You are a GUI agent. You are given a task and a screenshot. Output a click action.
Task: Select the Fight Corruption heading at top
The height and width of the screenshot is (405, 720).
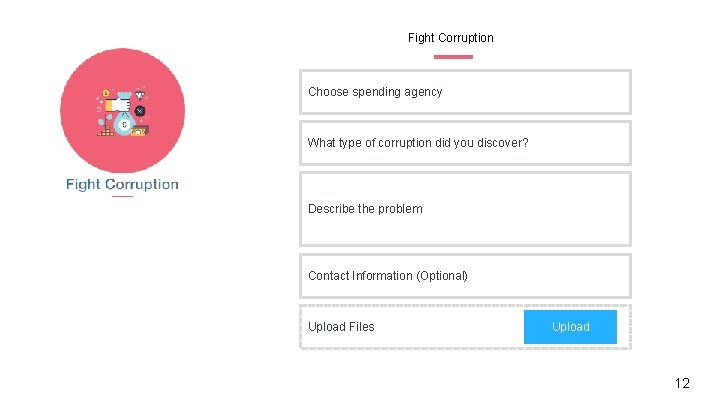[x=450, y=38]
